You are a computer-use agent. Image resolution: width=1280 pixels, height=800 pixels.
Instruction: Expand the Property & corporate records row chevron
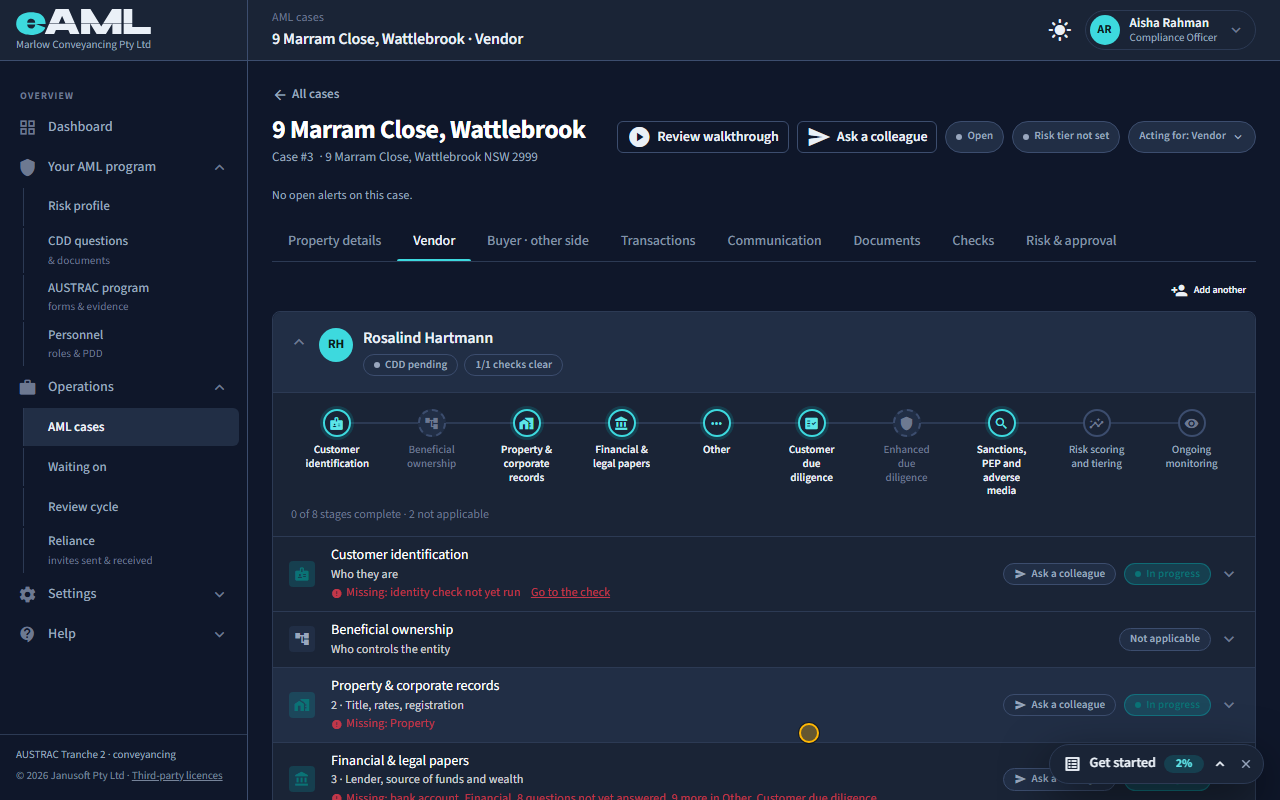coord(1230,705)
